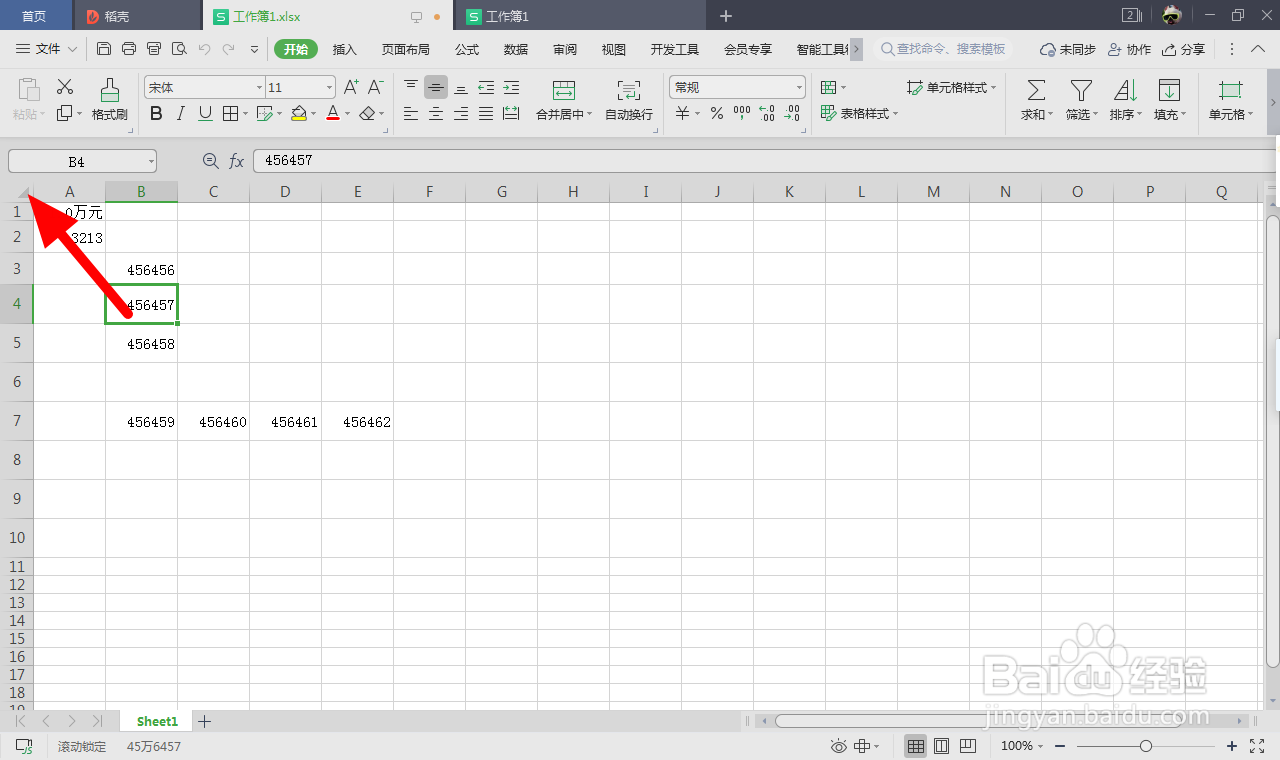The height and width of the screenshot is (760, 1280).
Task: Click the thousands separator icon
Action: click(x=741, y=114)
